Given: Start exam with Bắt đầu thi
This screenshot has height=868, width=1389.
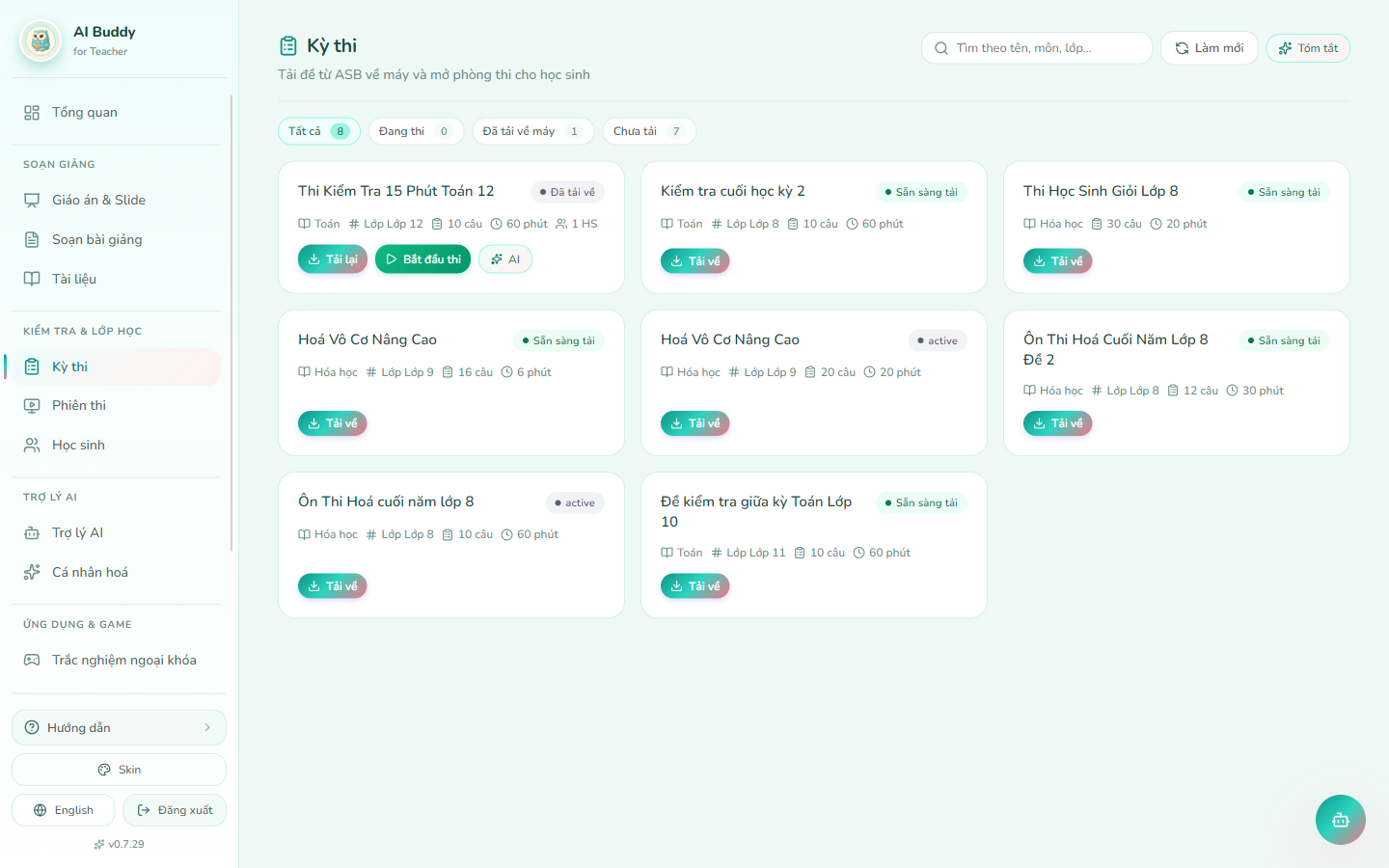Looking at the screenshot, I should [422, 259].
